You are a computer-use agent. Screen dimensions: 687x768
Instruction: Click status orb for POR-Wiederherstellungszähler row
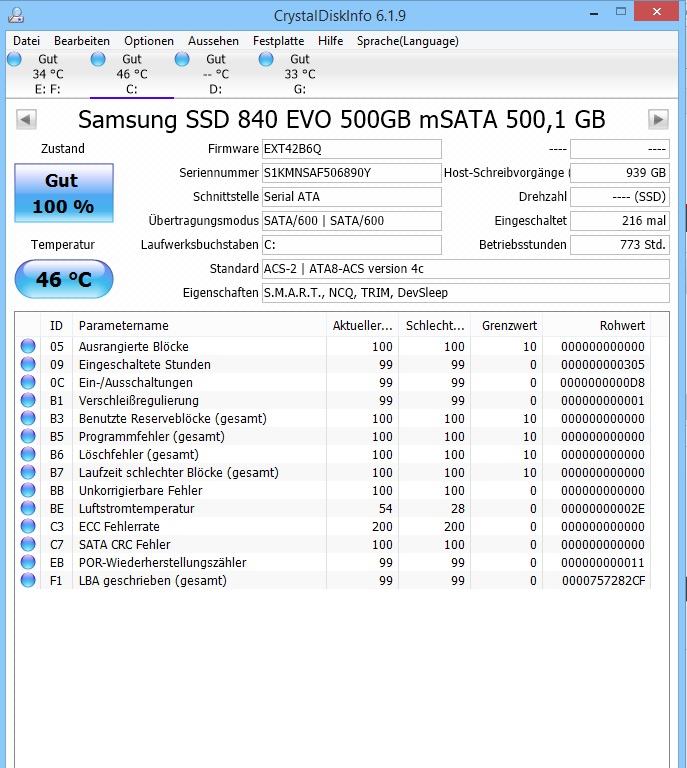coord(28,562)
